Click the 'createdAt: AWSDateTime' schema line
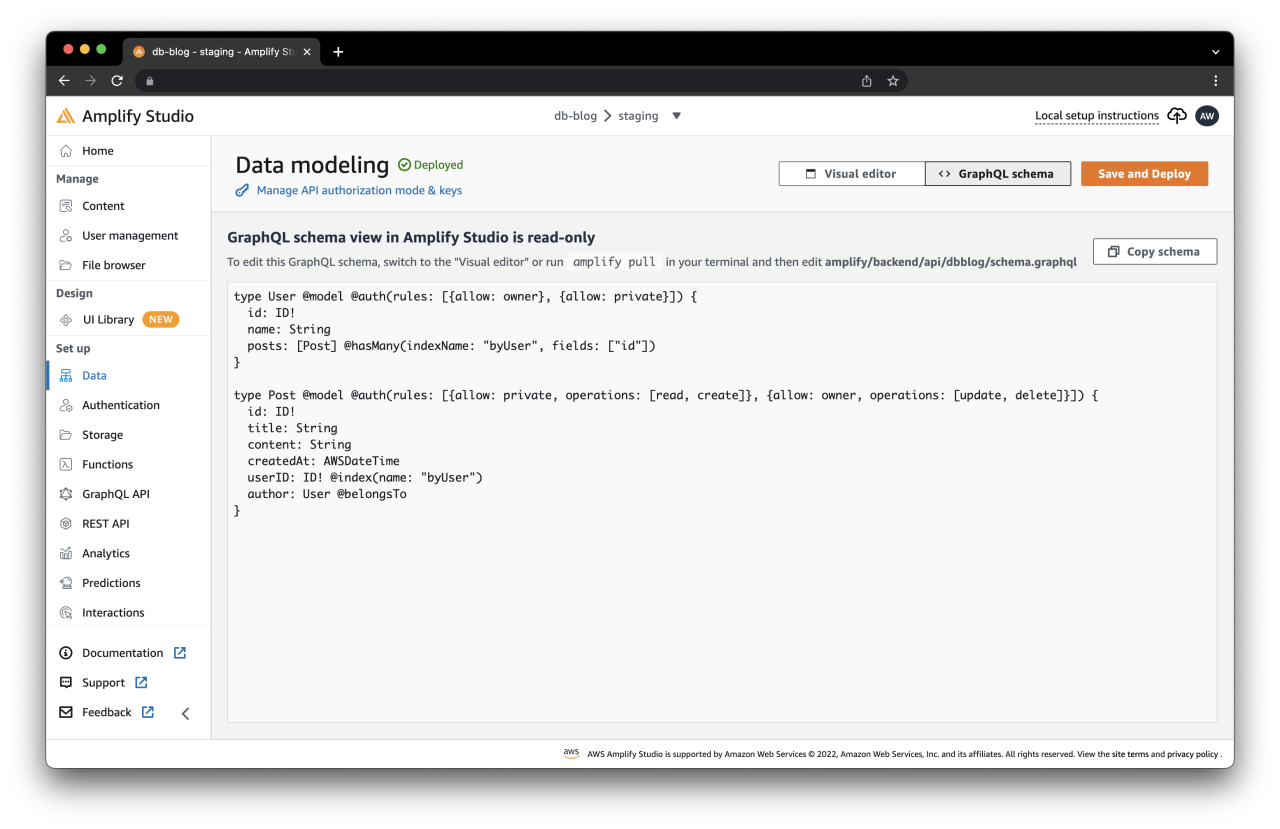 (x=323, y=461)
